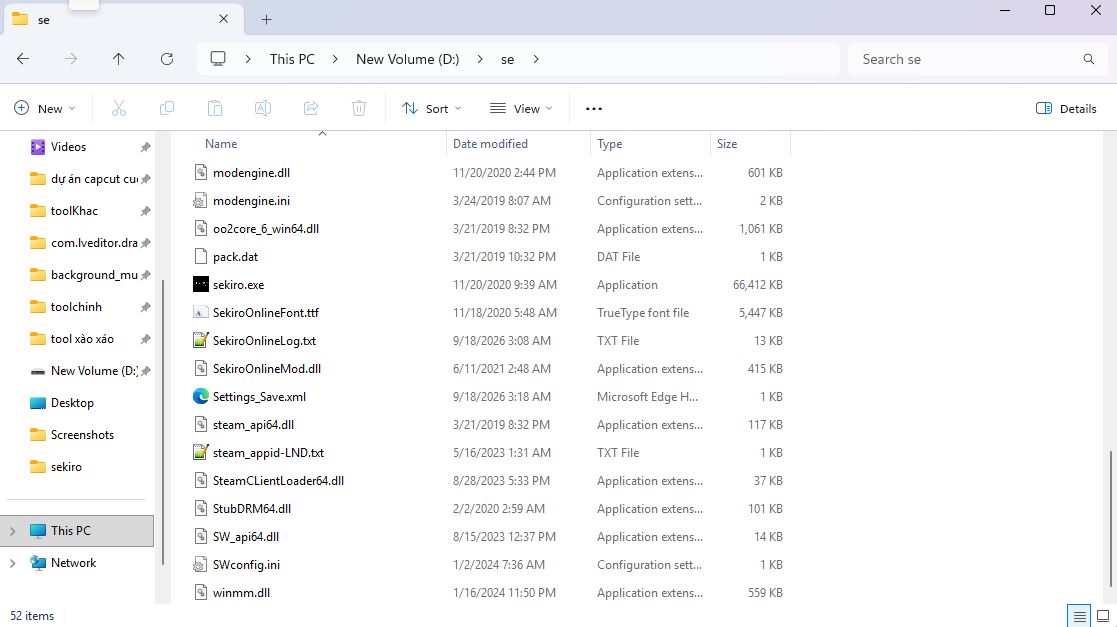
Task: Select the SWconfig.ini file
Action: click(x=246, y=564)
